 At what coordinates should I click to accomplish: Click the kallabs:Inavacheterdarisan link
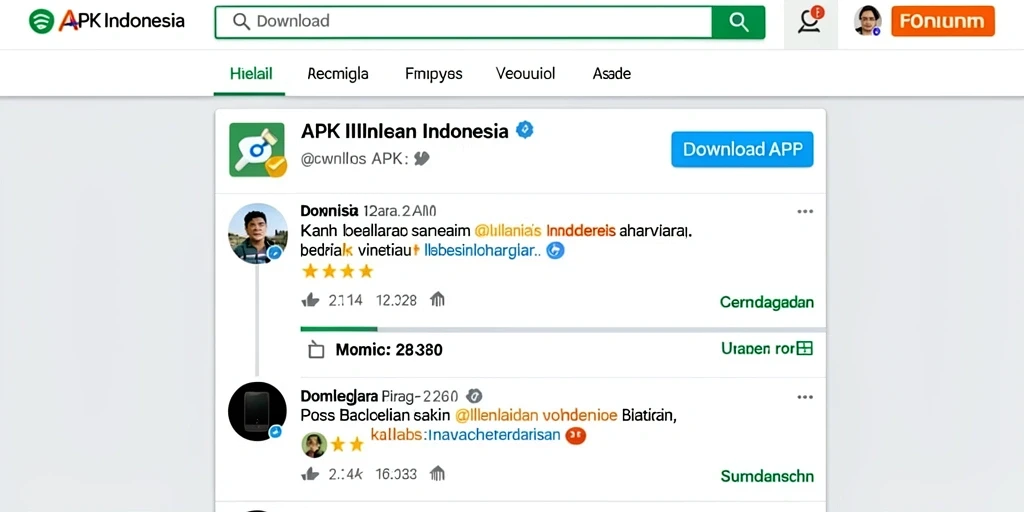[x=466, y=434]
